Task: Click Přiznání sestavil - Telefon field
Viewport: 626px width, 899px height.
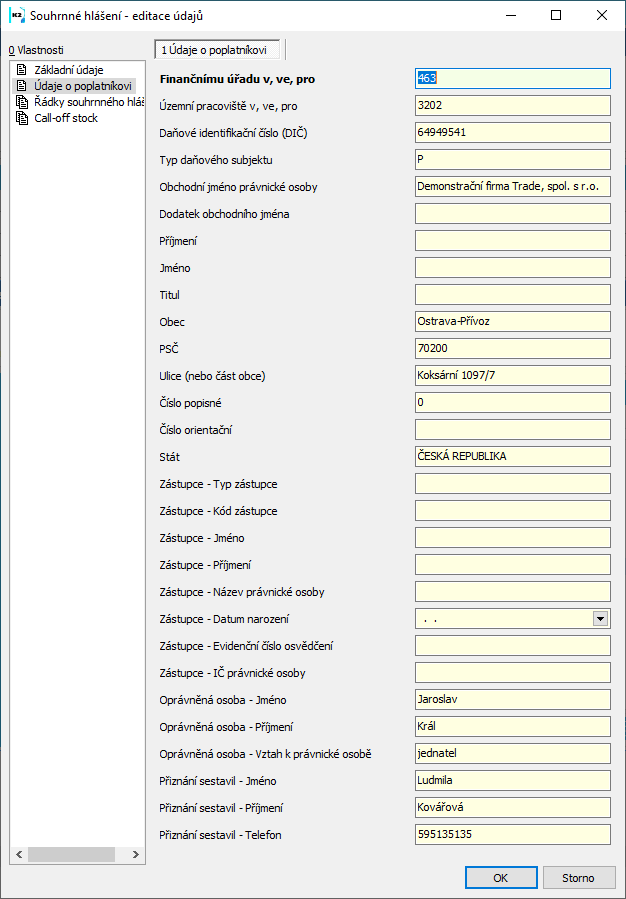Action: pos(512,835)
